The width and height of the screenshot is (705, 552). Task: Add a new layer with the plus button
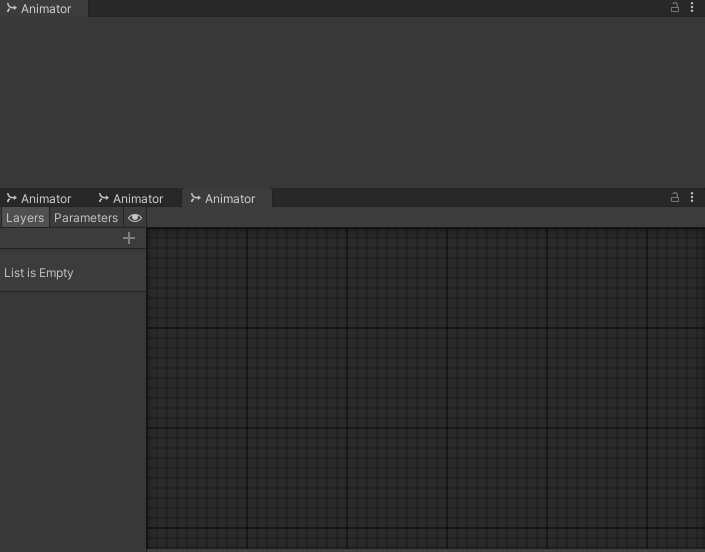pos(129,238)
